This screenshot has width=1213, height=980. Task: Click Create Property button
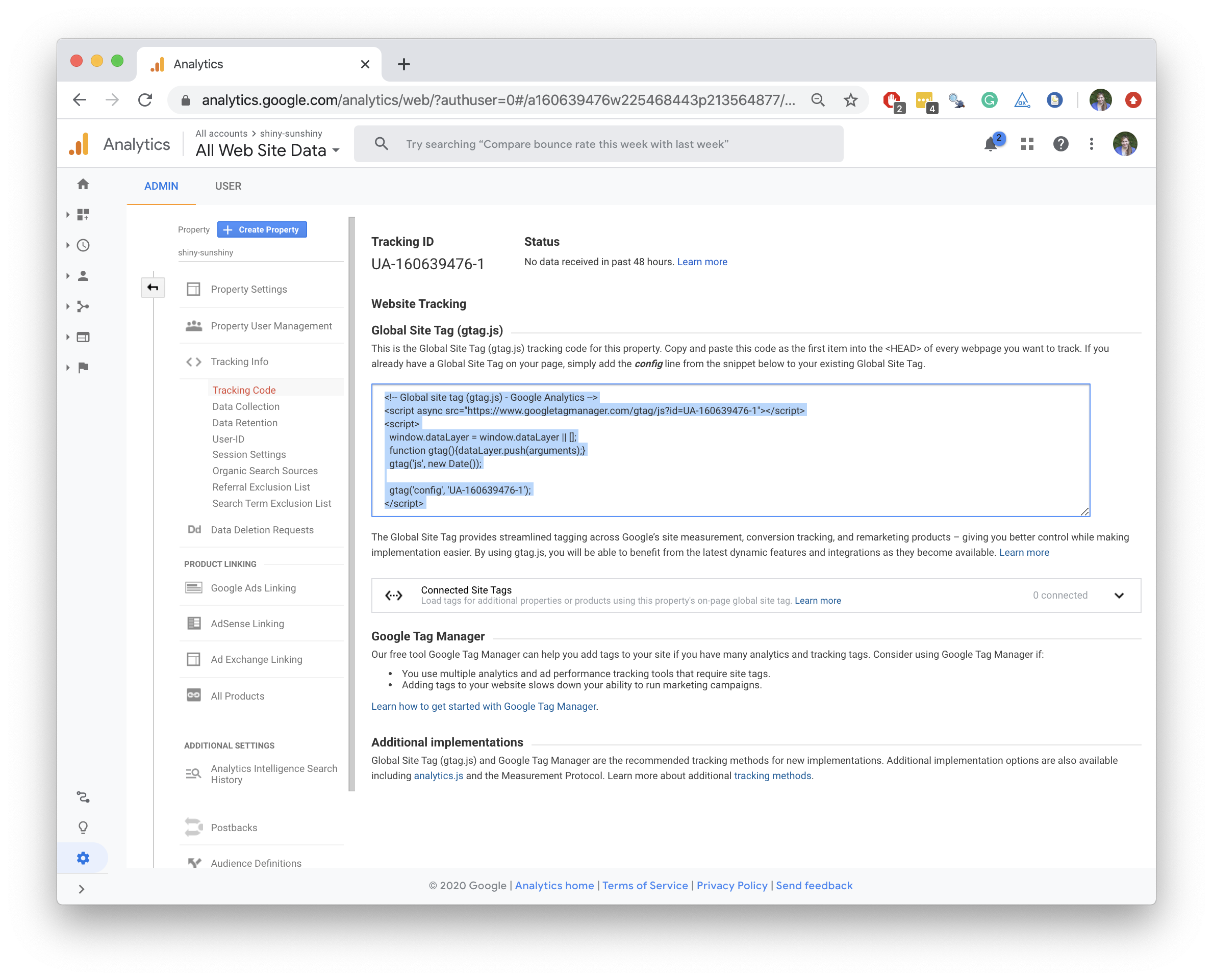[262, 230]
